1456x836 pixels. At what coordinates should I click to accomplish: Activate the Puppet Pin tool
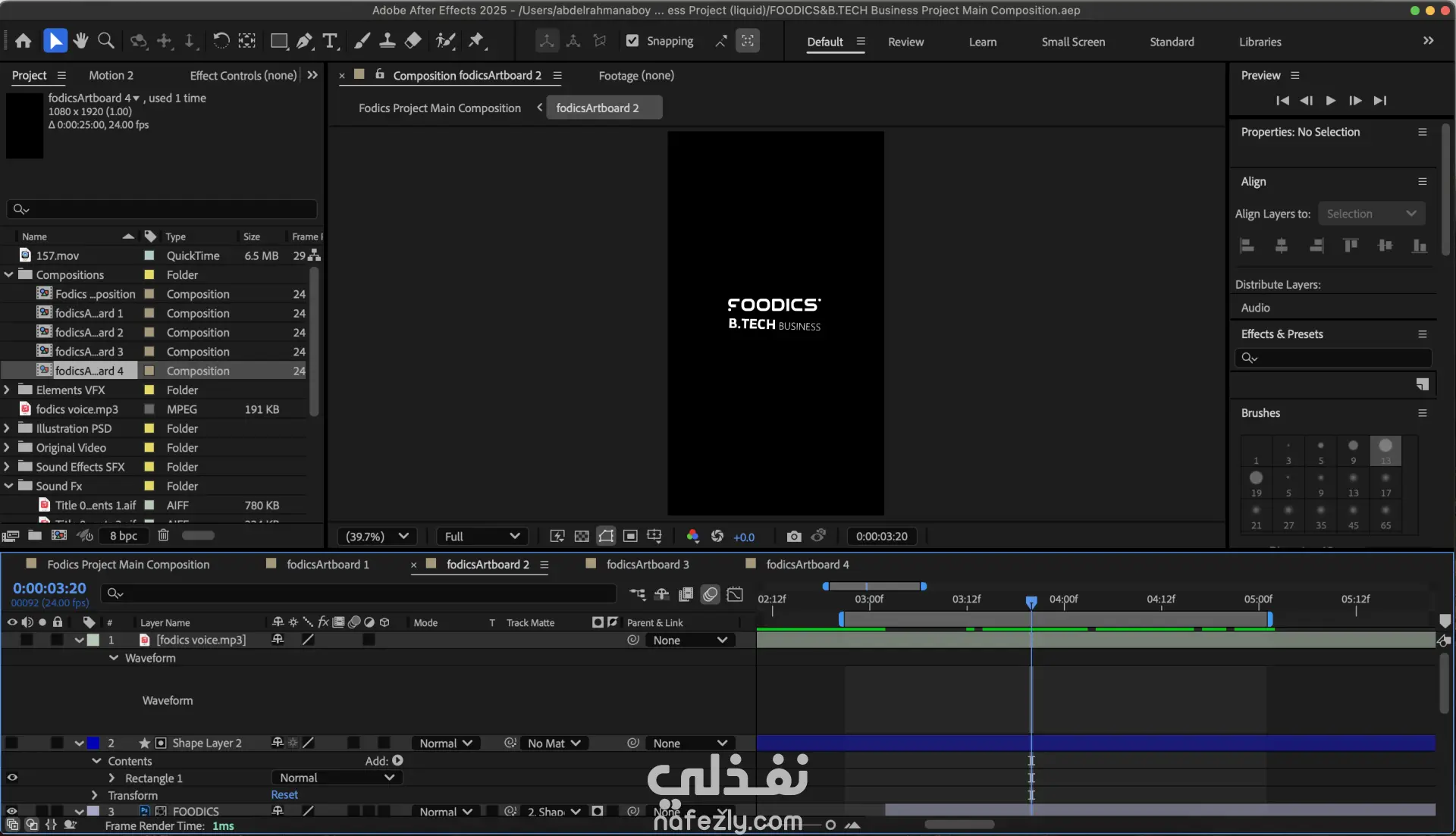476,41
